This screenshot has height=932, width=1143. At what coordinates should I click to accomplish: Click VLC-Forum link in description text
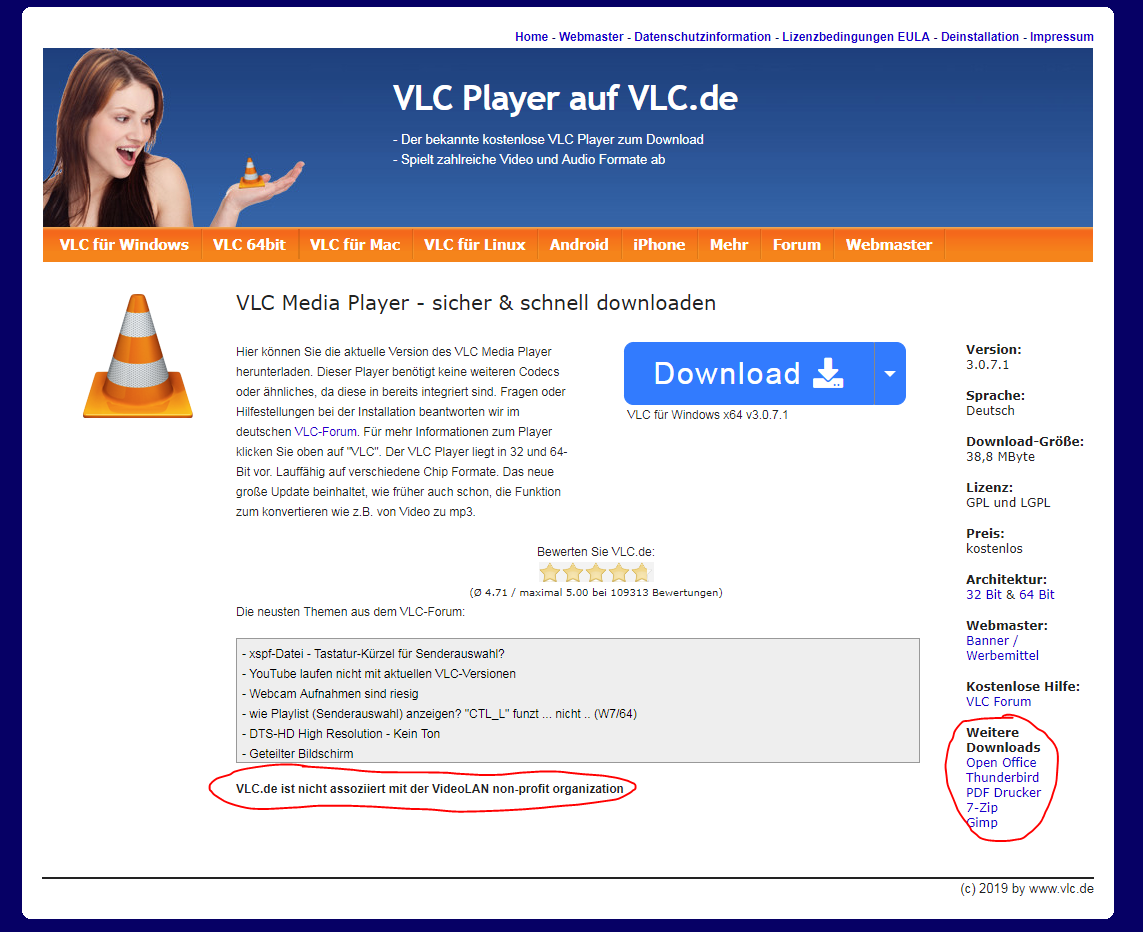click(325, 431)
